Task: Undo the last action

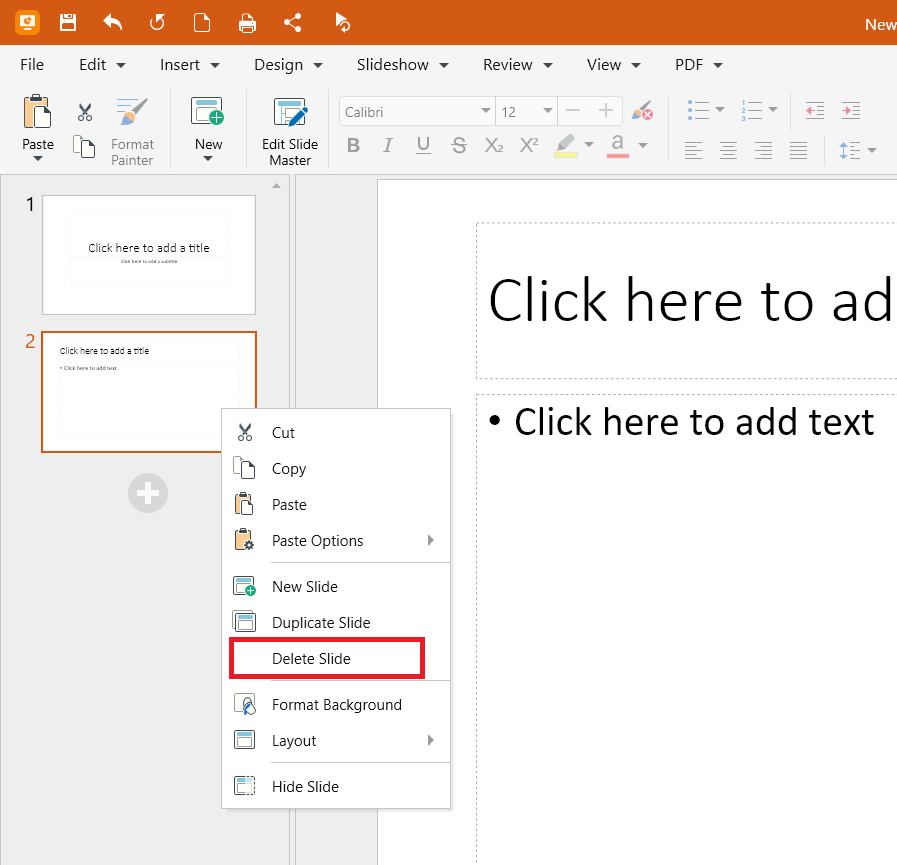Action: click(x=113, y=23)
